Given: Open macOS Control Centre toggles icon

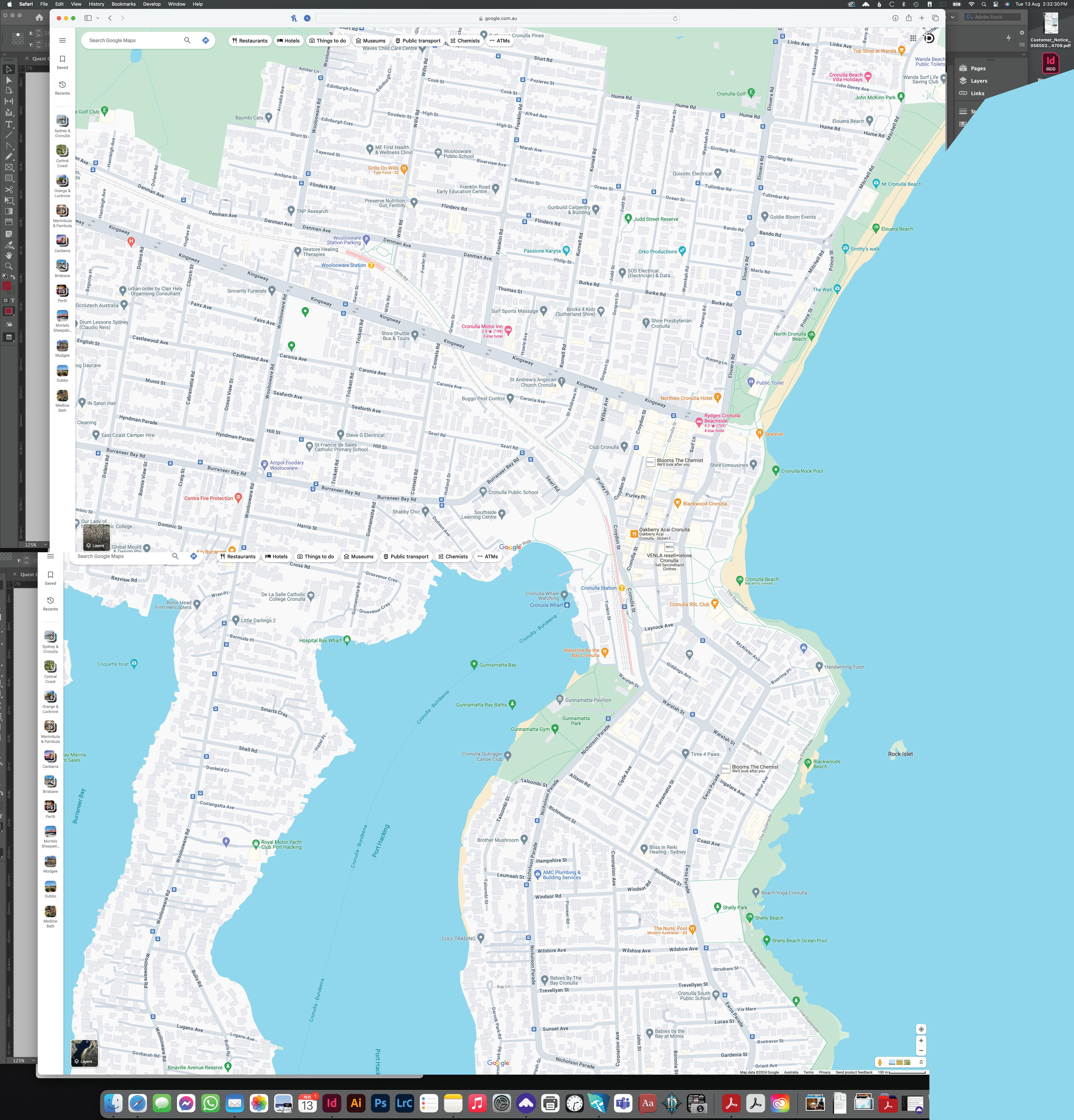Looking at the screenshot, I should 996,4.
